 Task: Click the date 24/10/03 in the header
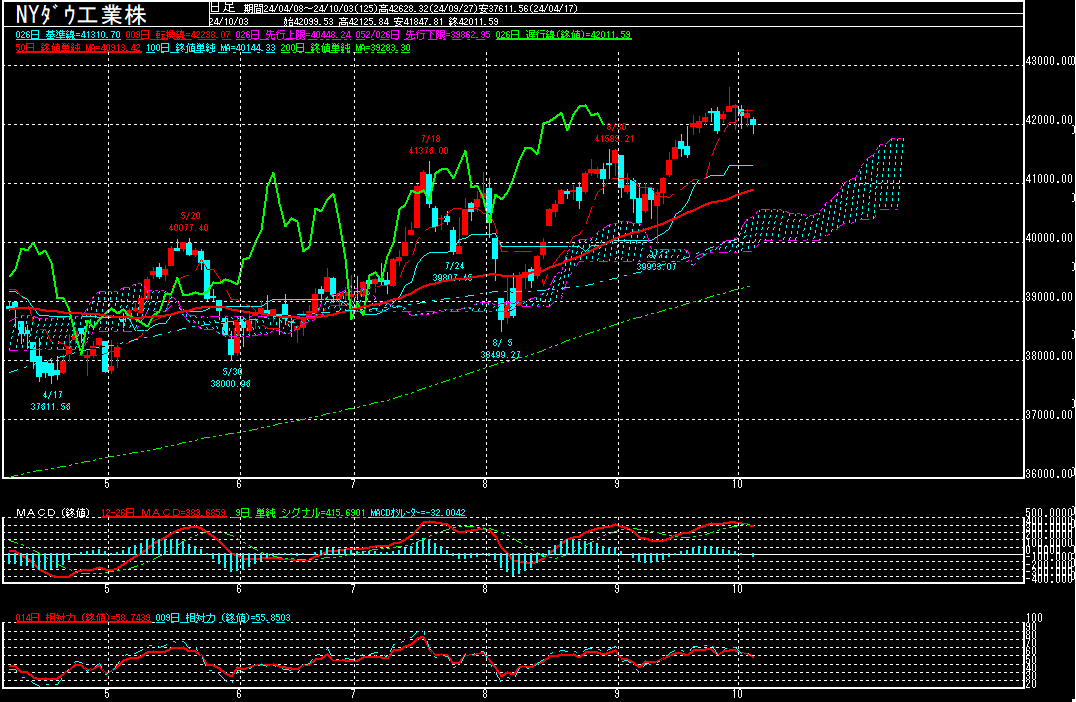(x=229, y=21)
